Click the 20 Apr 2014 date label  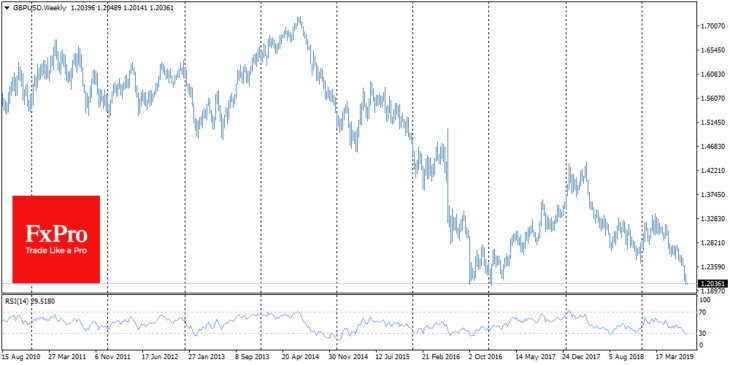pos(301,356)
